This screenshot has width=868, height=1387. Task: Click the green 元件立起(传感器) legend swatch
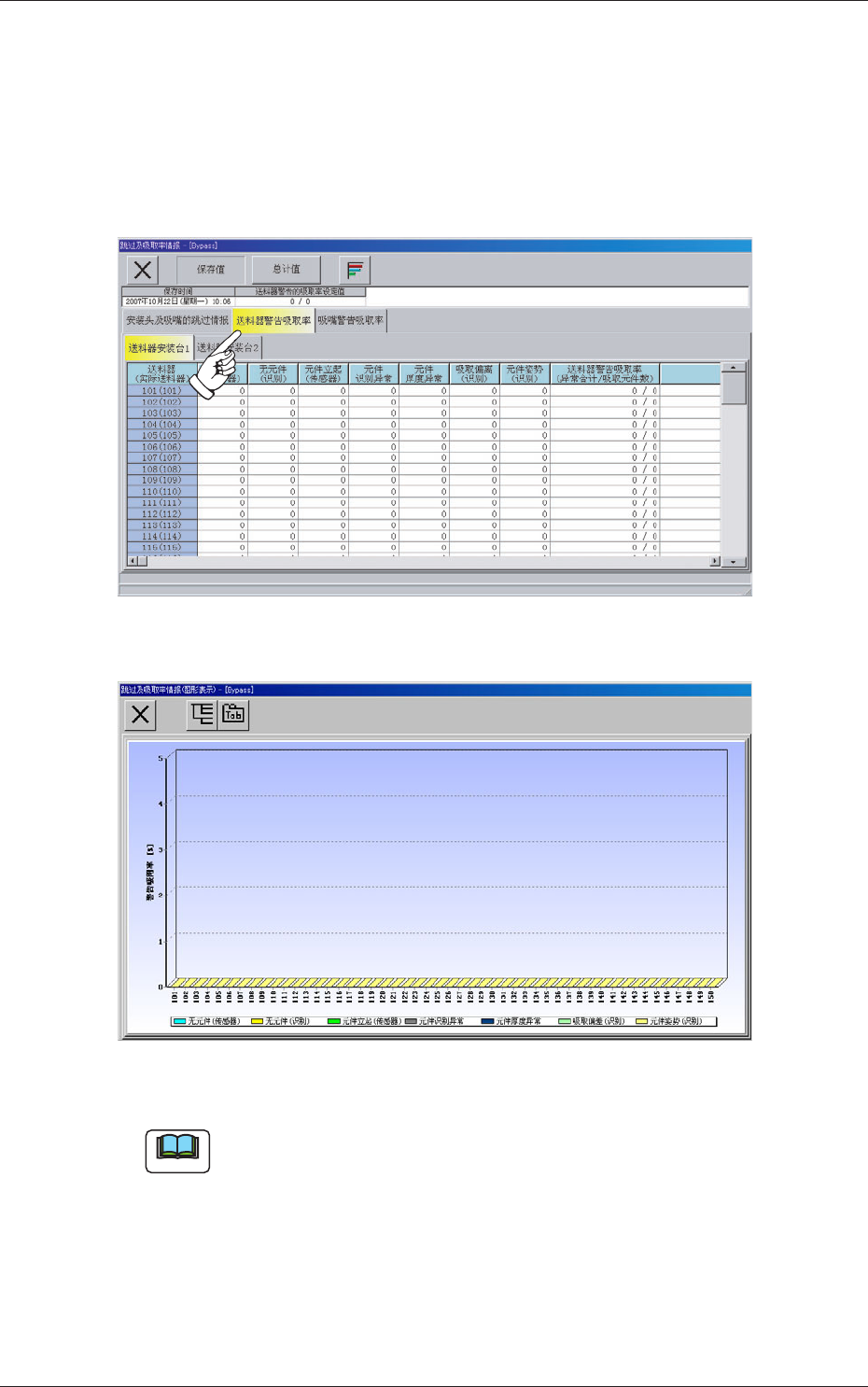[334, 1022]
